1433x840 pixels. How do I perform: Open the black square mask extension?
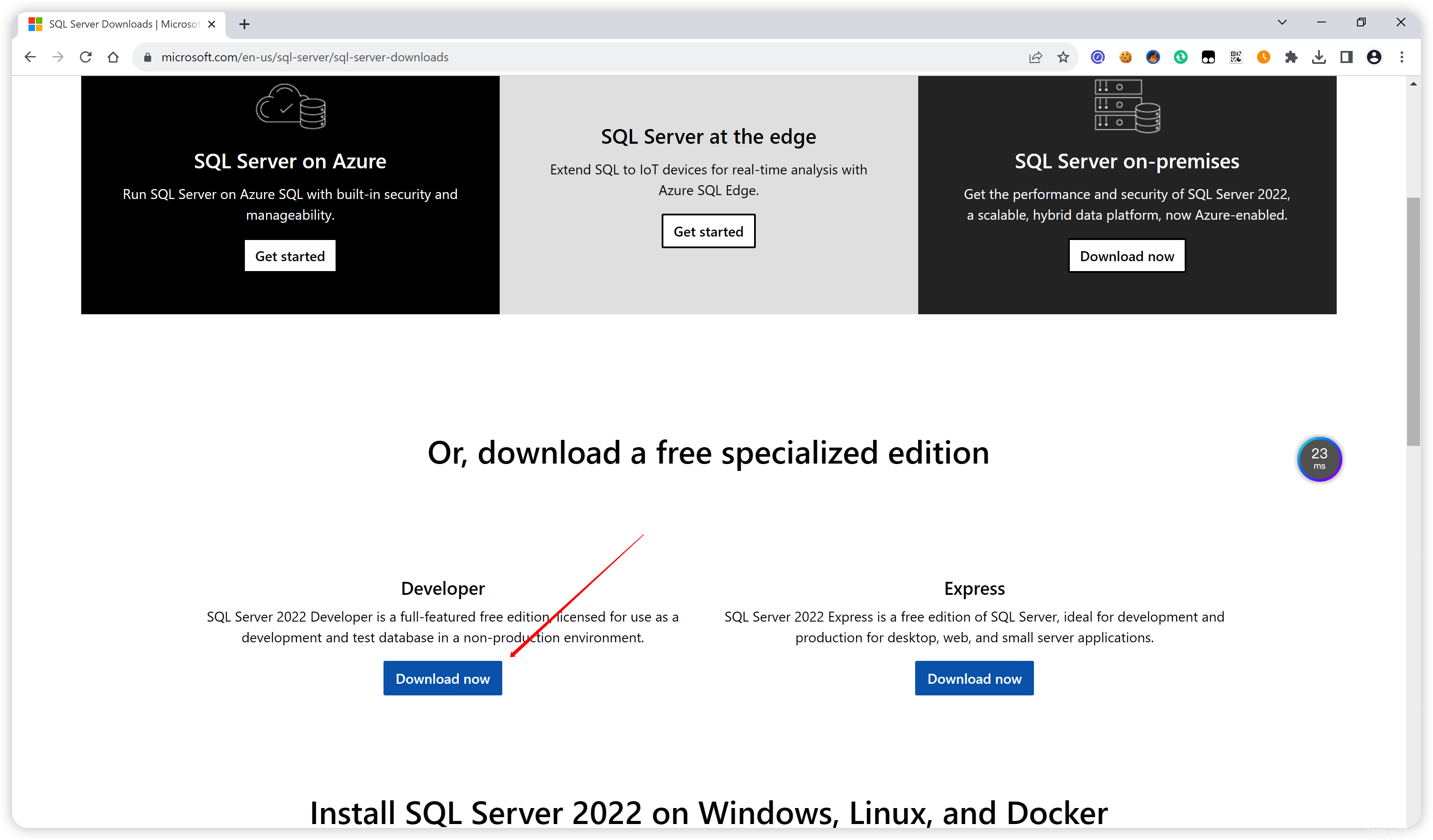tap(1208, 57)
